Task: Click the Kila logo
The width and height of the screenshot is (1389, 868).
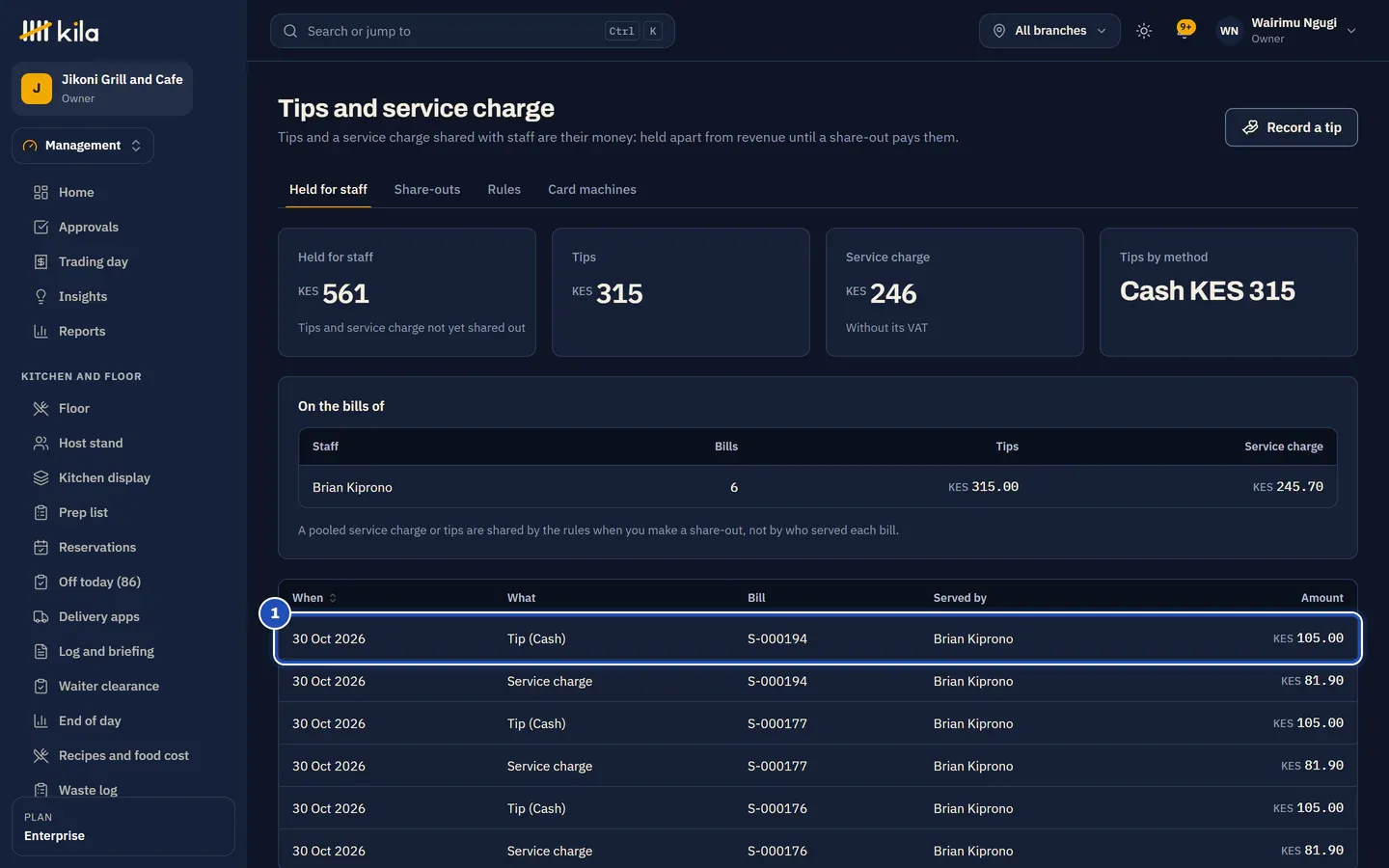Action: tap(59, 31)
